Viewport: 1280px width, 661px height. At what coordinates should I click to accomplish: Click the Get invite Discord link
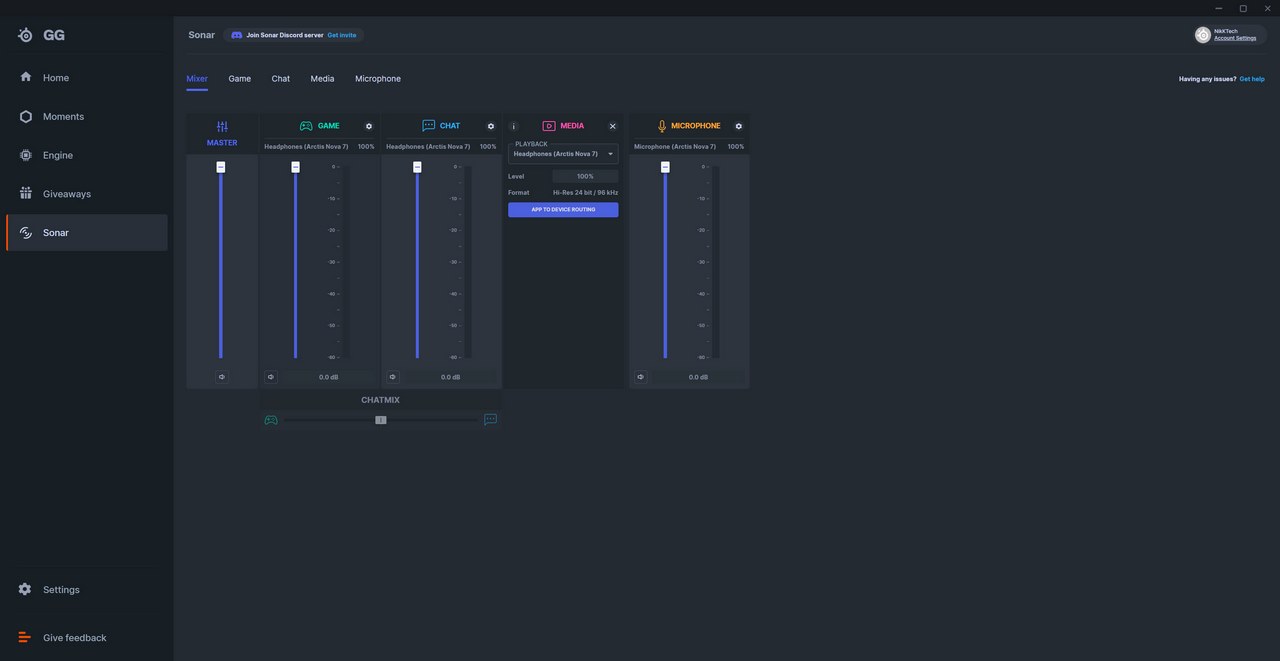(x=342, y=35)
